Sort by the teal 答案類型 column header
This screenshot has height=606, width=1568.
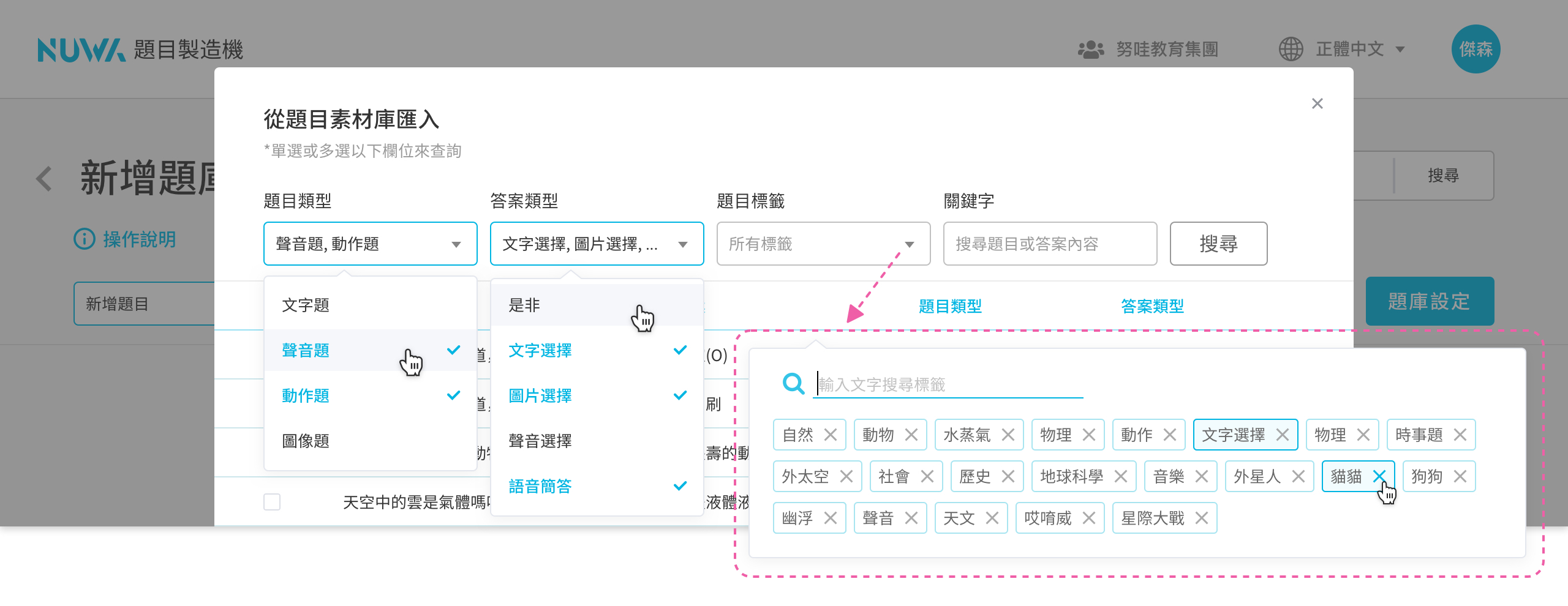1152,306
